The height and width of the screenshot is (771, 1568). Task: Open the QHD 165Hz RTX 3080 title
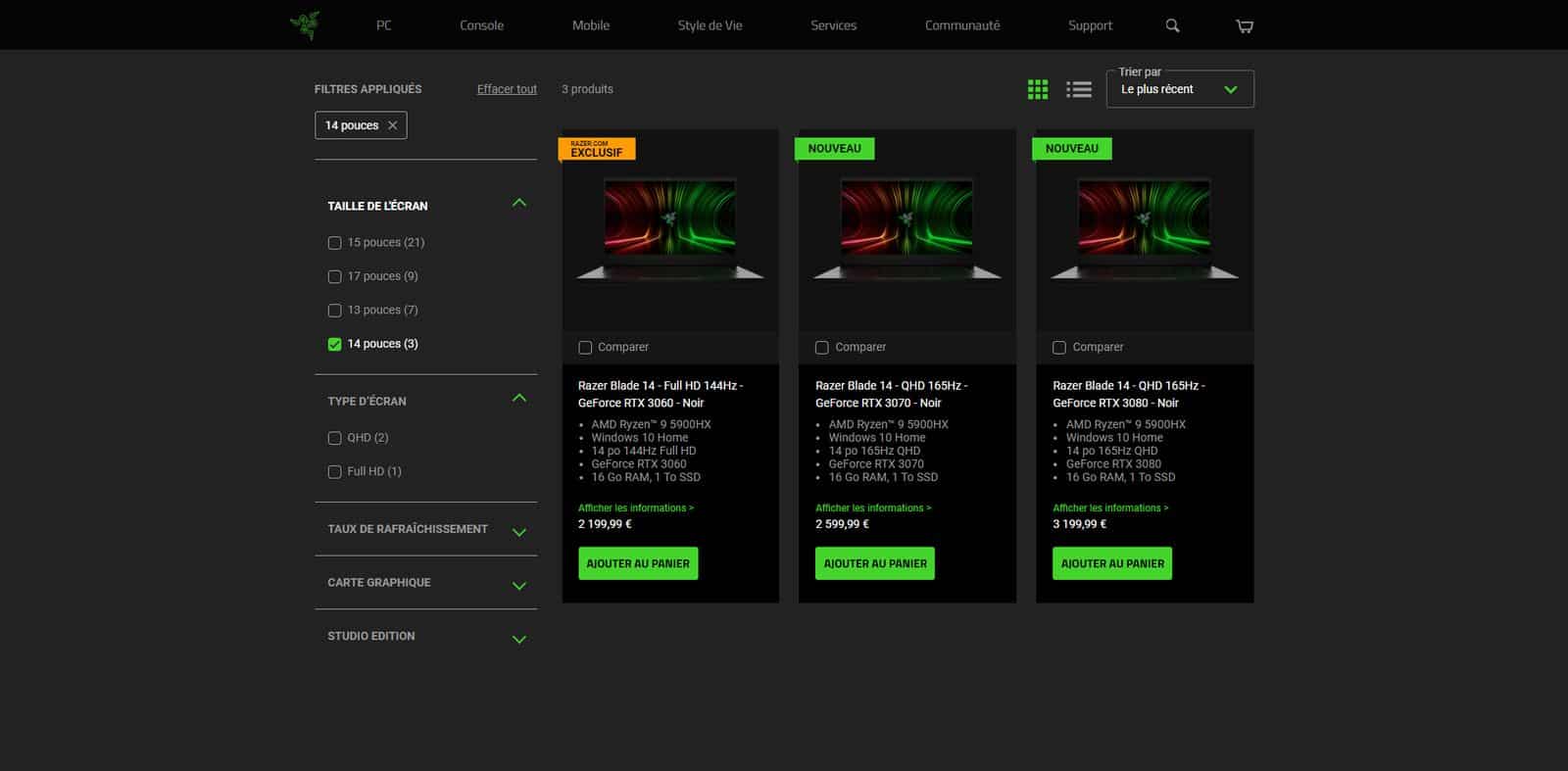pyautogui.click(x=1129, y=394)
